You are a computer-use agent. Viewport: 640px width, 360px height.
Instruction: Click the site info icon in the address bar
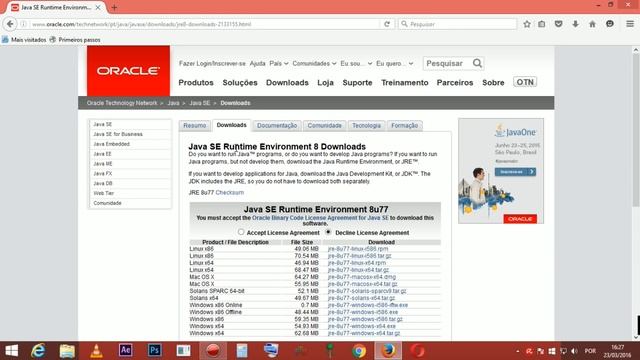23,24
